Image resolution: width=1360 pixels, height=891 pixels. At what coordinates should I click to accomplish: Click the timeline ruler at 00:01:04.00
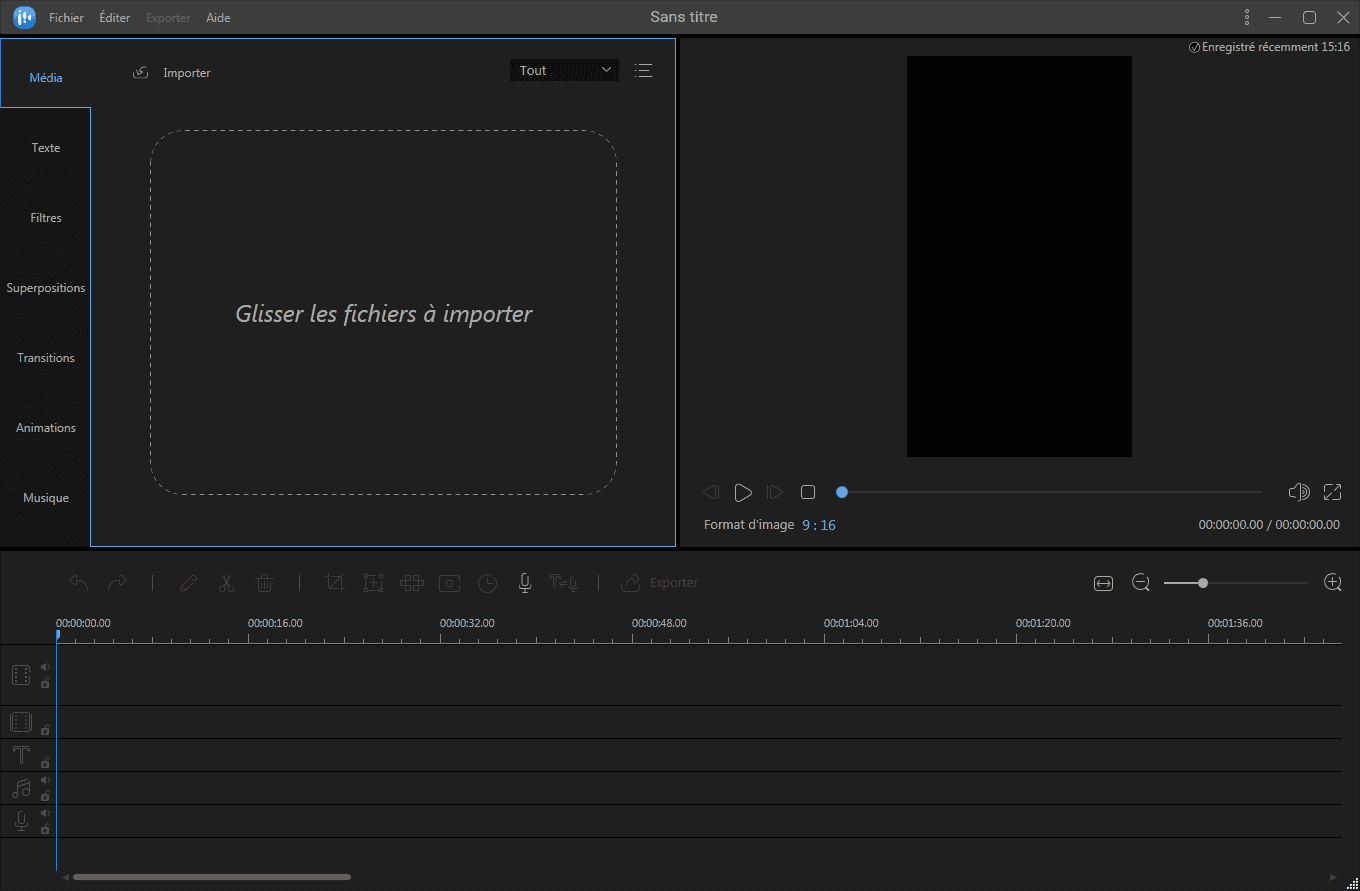point(851,623)
